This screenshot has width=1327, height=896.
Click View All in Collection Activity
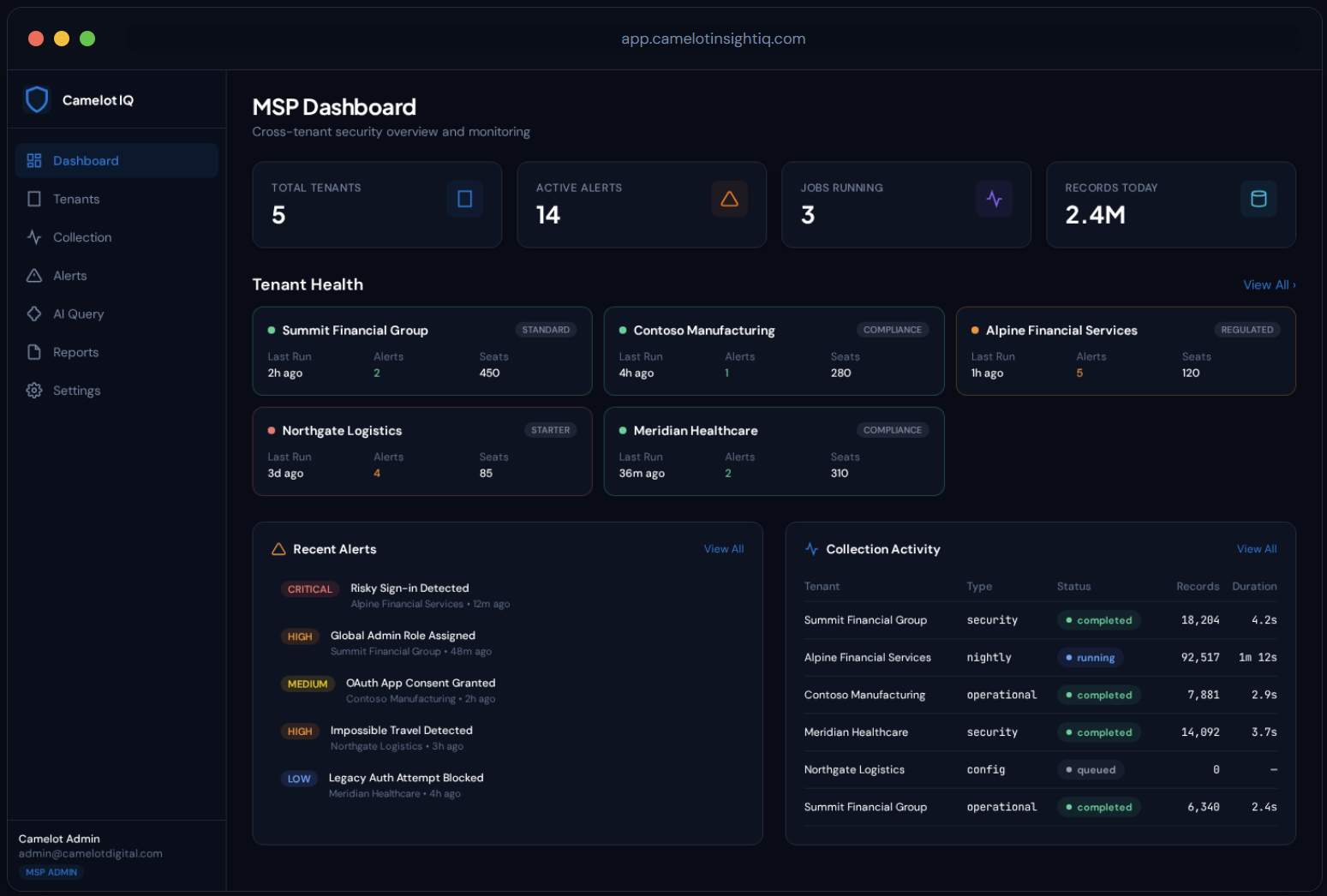tap(1257, 549)
